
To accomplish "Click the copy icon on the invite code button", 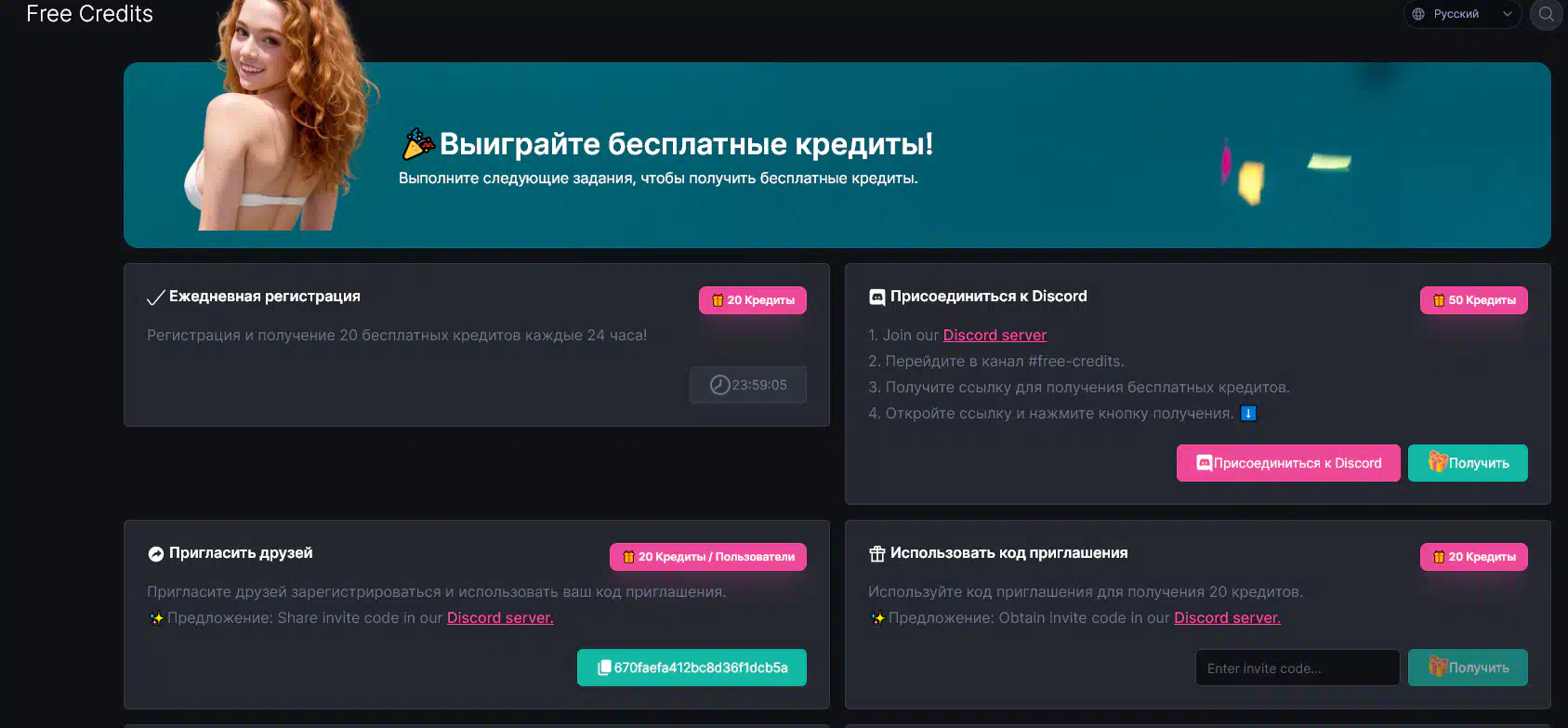I will point(604,668).
